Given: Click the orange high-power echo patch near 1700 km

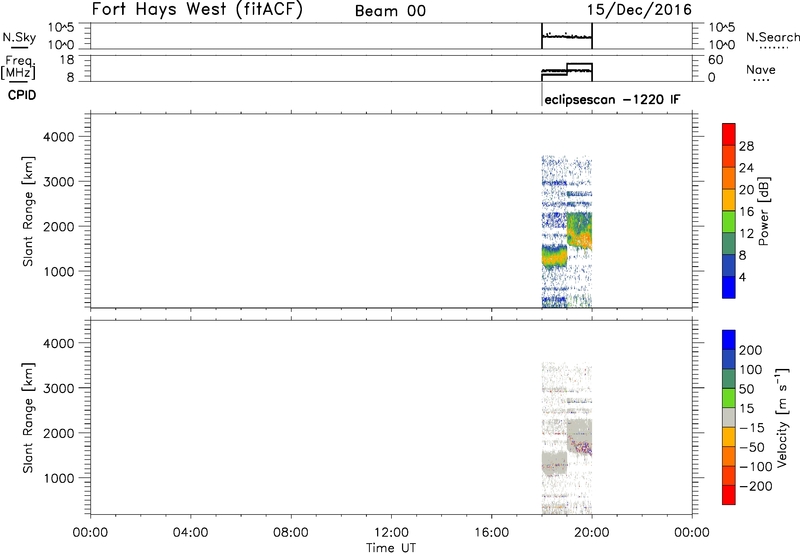Looking at the screenshot, I should (x=582, y=237).
